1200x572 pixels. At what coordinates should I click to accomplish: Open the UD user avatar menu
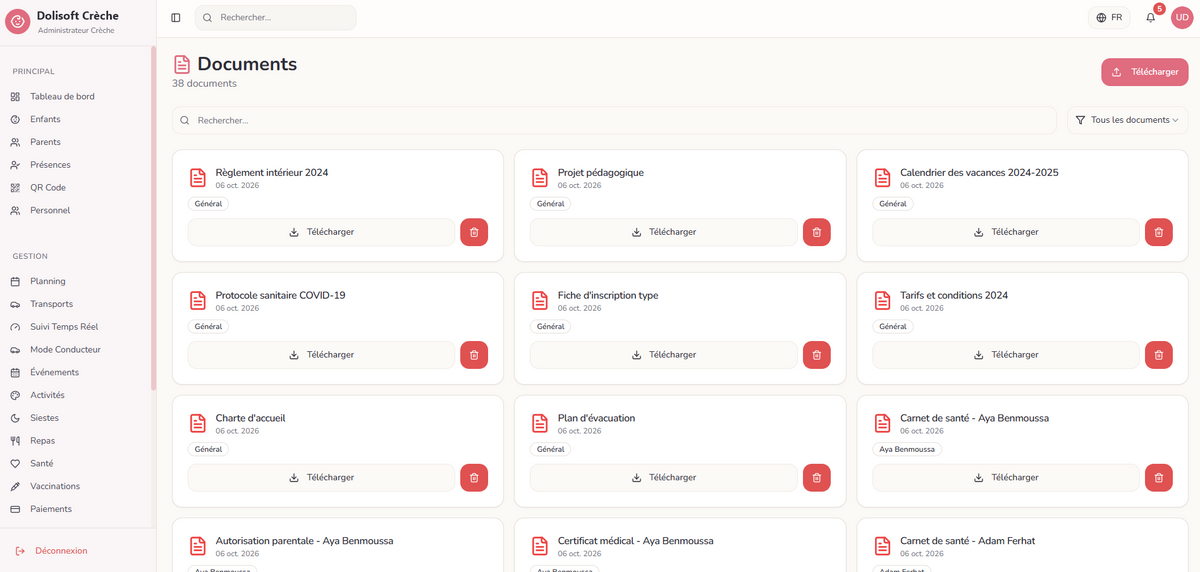pyautogui.click(x=1182, y=17)
